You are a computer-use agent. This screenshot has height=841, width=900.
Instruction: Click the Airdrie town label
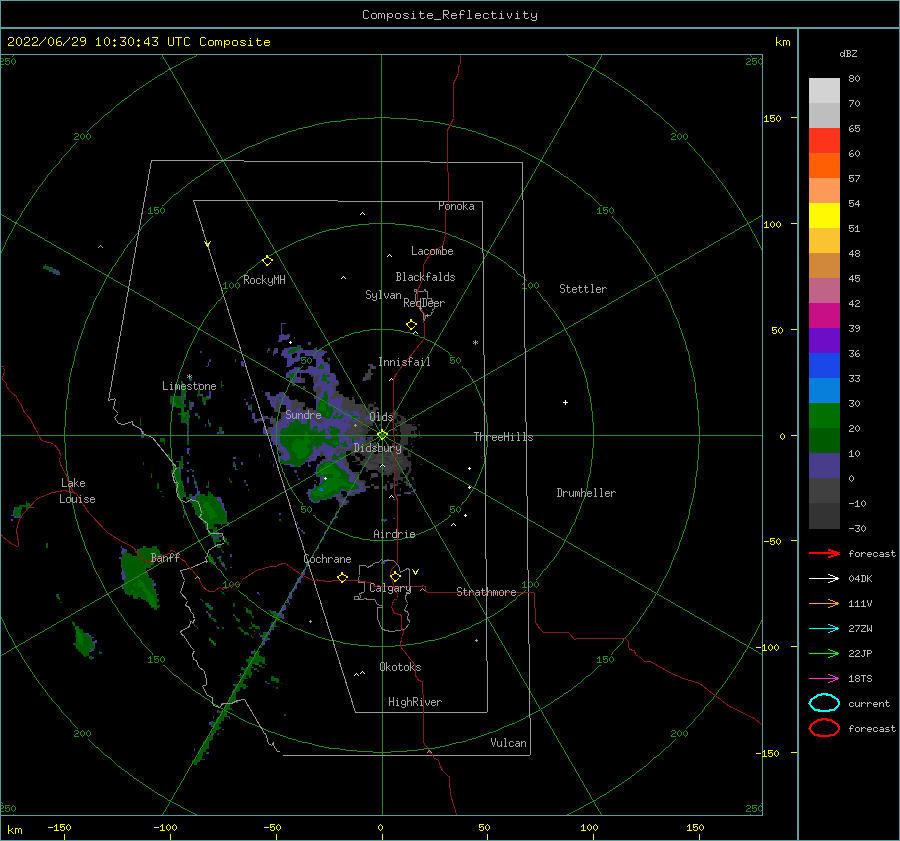(394, 534)
